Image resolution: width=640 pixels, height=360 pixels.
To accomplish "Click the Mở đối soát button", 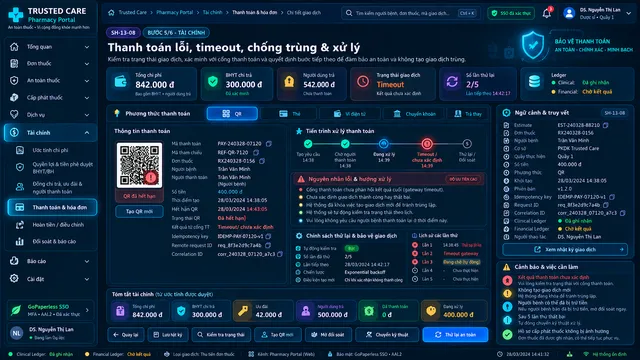I will [x=327, y=334].
